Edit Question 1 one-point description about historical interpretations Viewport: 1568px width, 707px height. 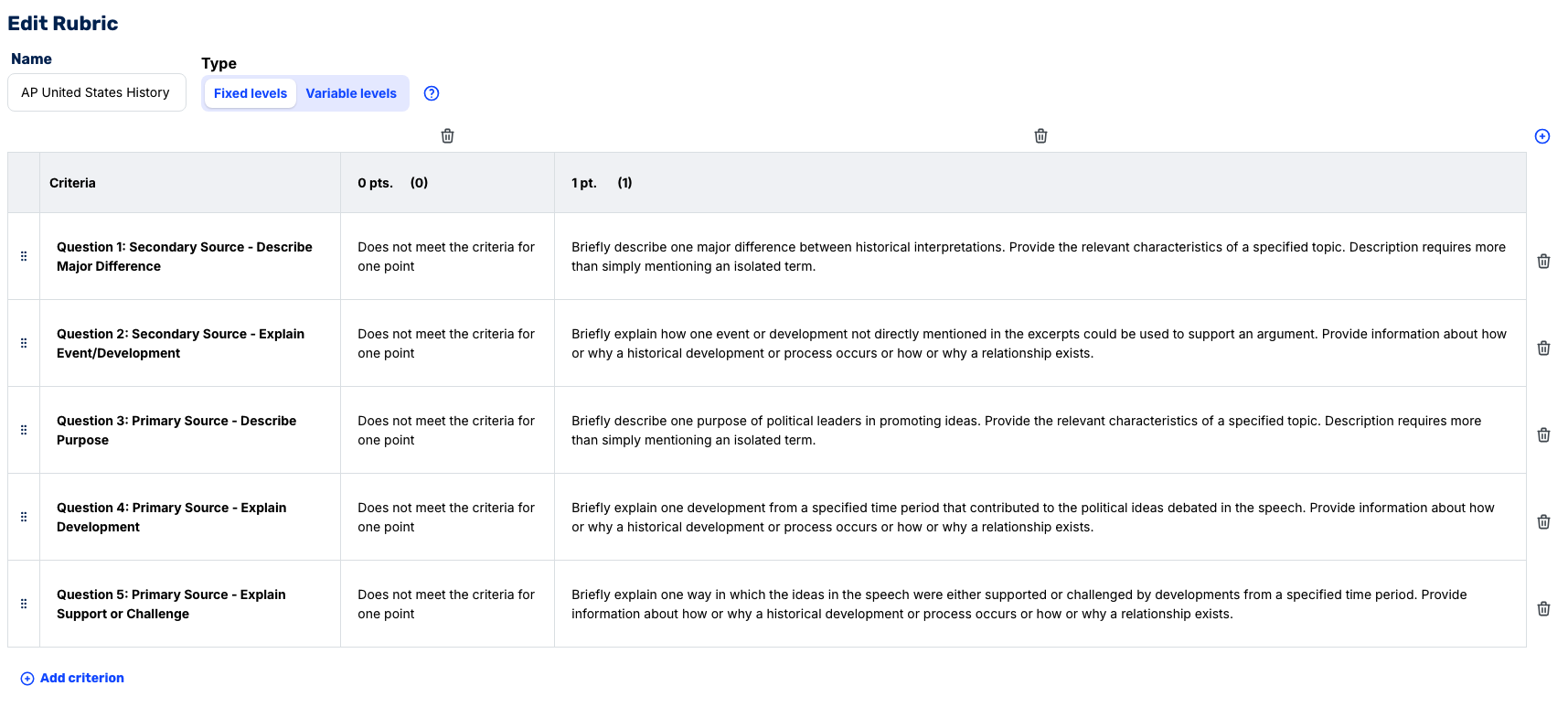(x=1040, y=257)
